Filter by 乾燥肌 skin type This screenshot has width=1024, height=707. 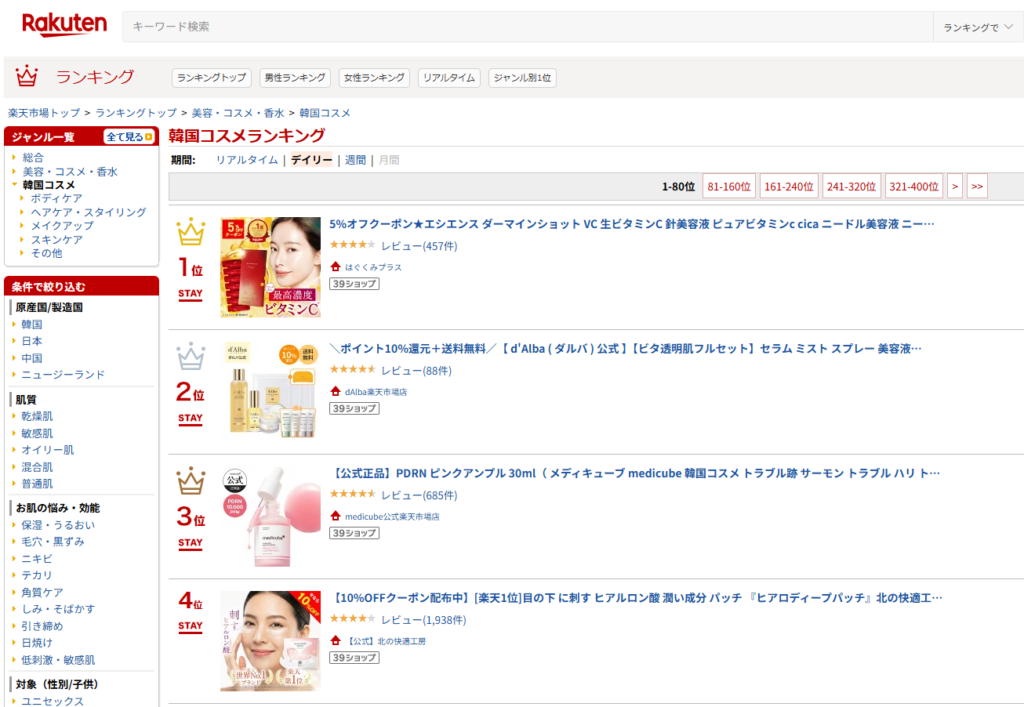tap(37, 416)
